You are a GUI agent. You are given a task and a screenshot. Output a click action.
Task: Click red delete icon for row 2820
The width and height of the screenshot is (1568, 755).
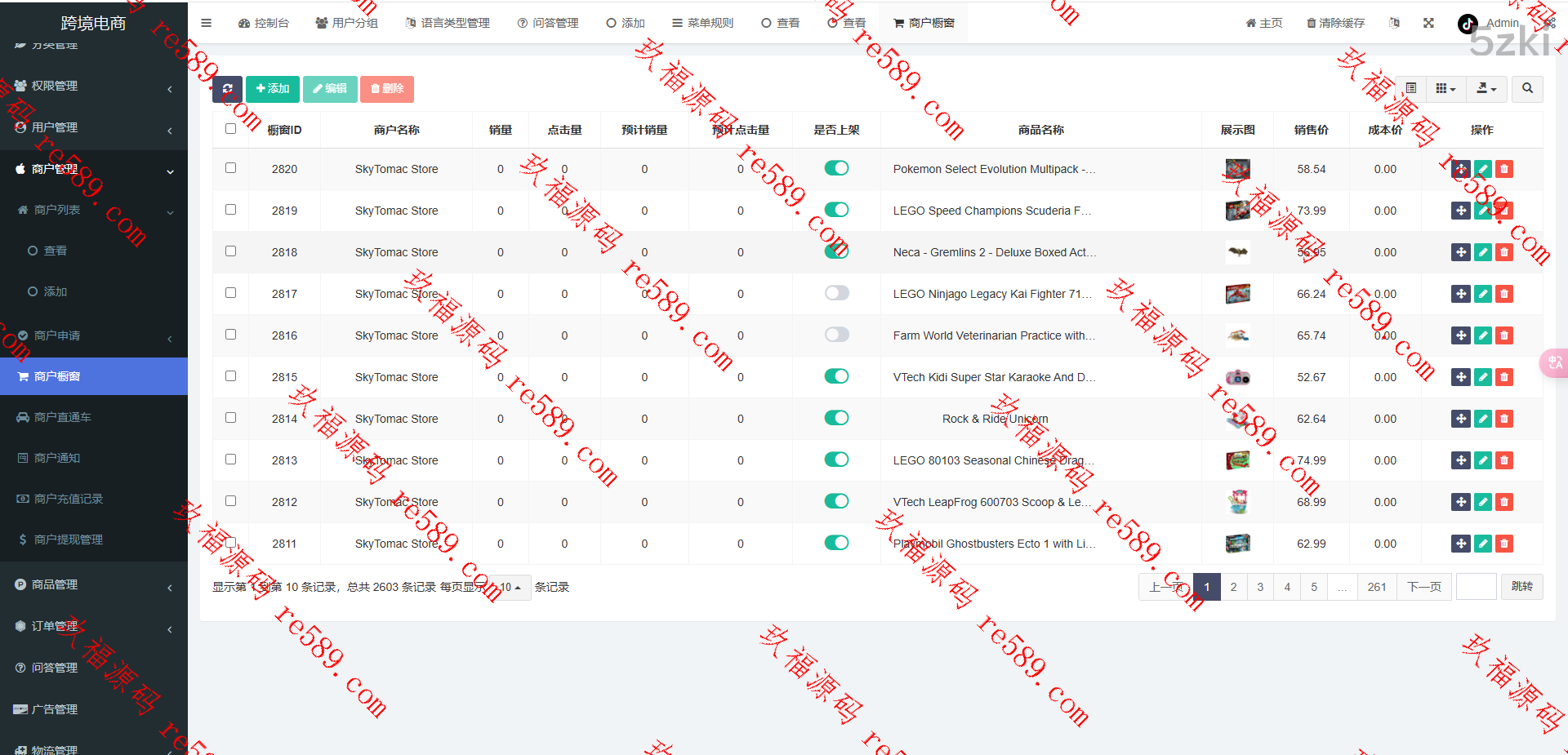pos(1504,169)
